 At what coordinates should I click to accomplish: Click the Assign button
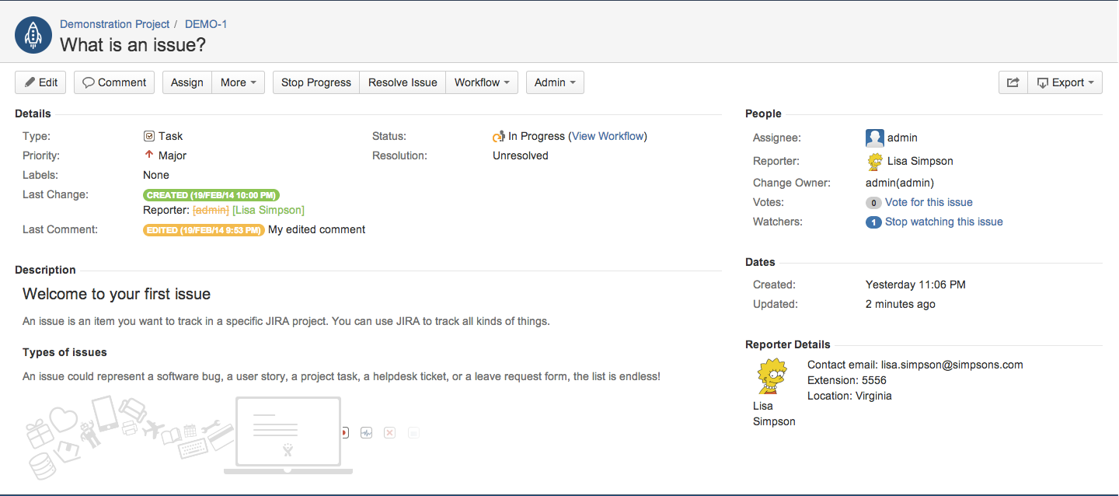click(187, 83)
